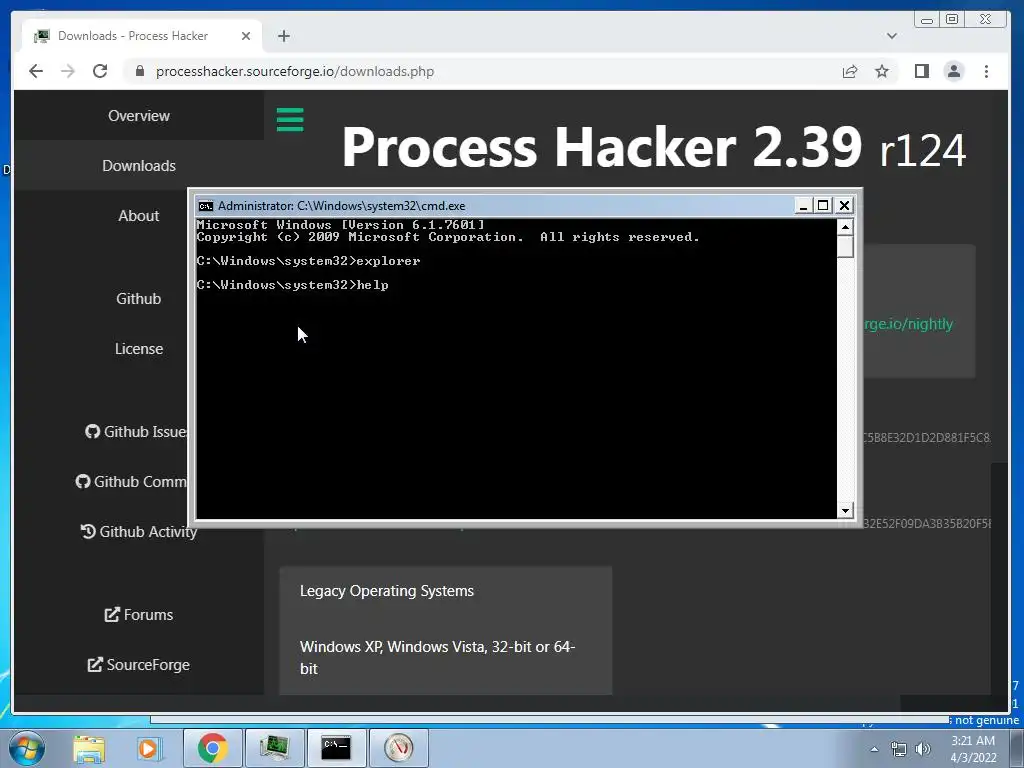Open the License sidebar page

point(138,349)
